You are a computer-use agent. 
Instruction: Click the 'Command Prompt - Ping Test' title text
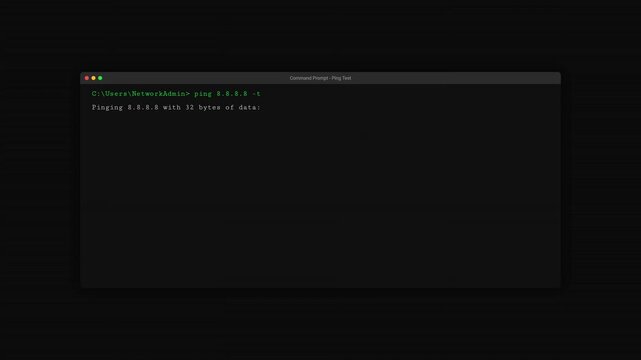coord(320,78)
